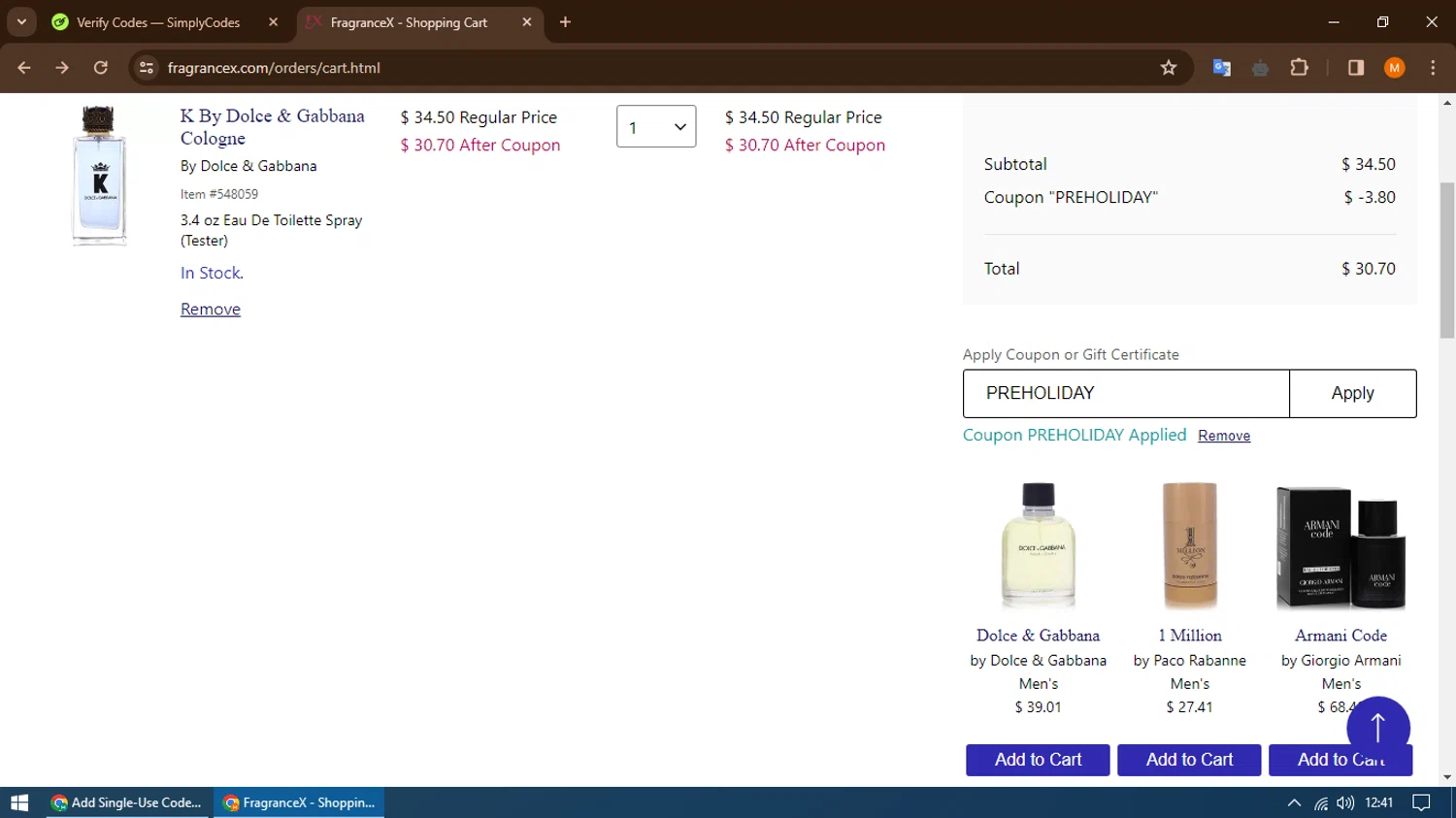Click the taskbar clock showing 12:41
The height and width of the screenshot is (818, 1456).
1379,802
